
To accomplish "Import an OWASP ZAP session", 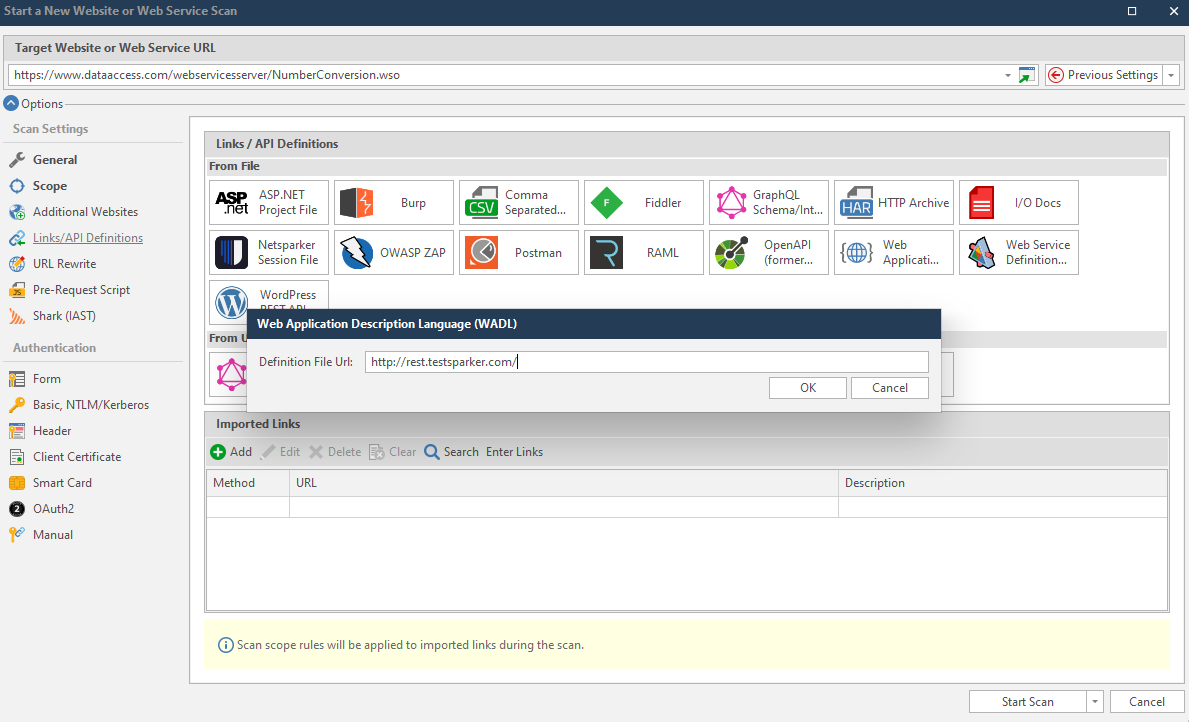I will [393, 252].
